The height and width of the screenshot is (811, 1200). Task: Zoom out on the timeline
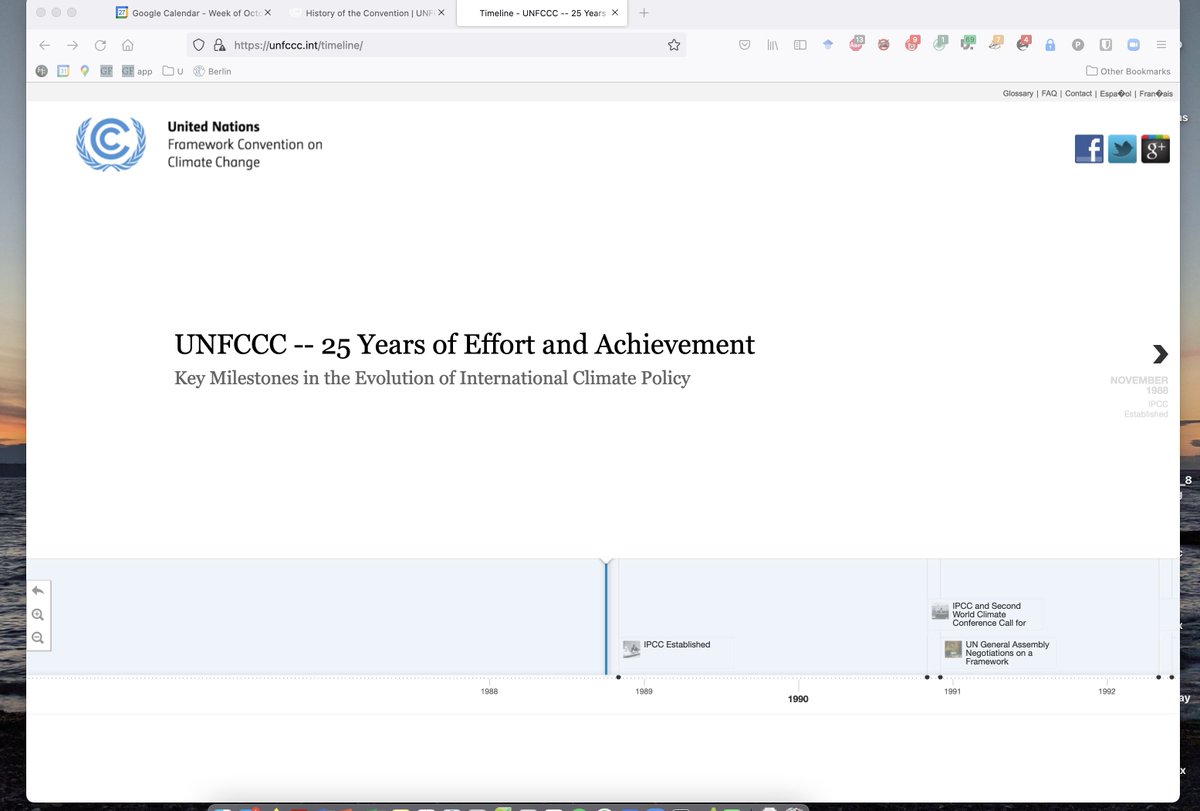(x=38, y=638)
